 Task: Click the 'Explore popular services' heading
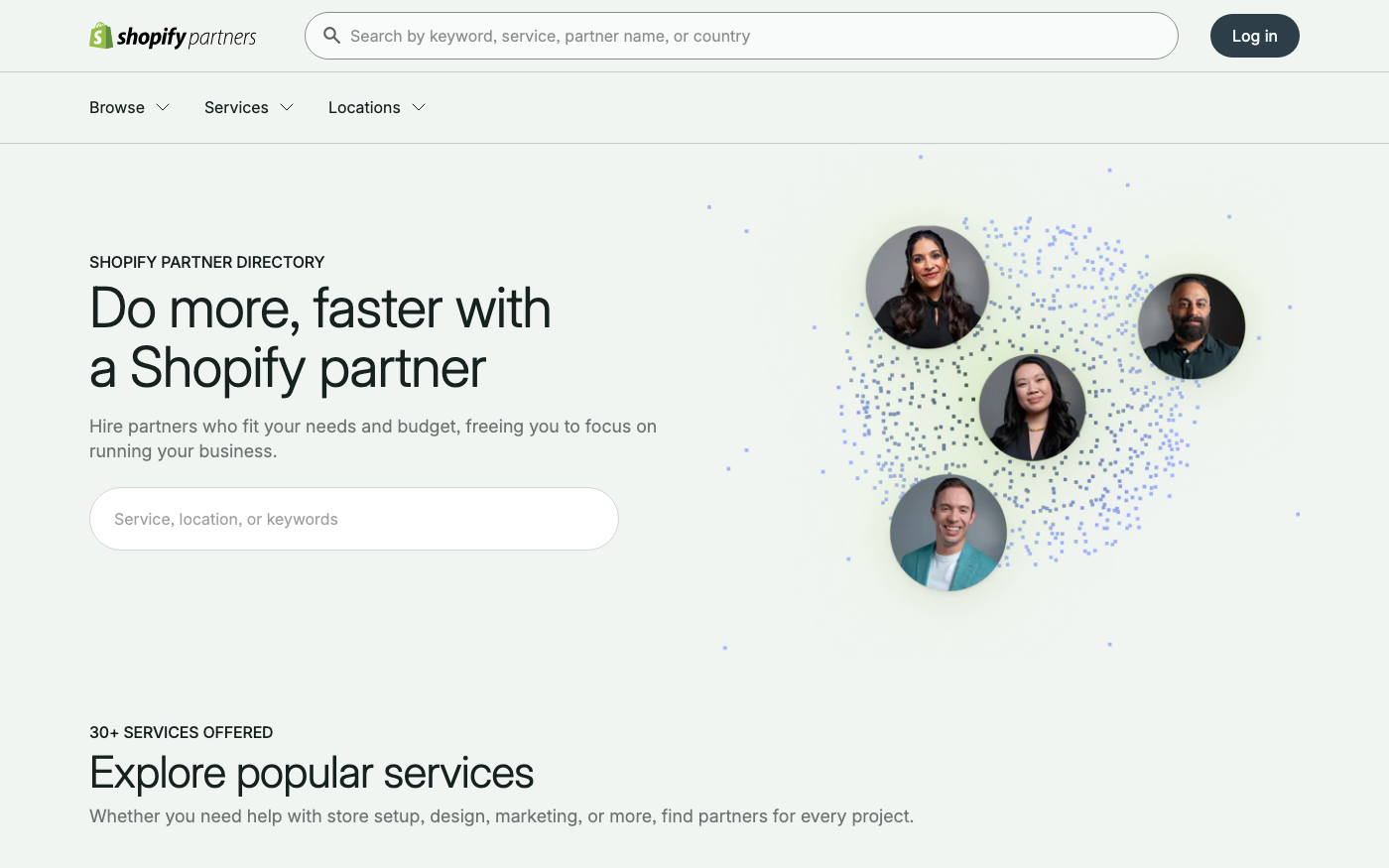(312, 773)
